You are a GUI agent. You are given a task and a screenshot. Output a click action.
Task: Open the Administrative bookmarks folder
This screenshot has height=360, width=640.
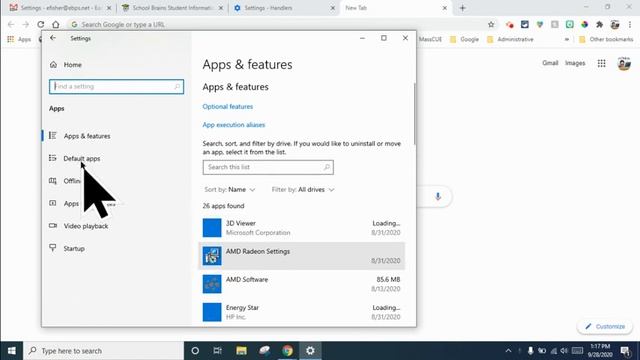pos(510,39)
